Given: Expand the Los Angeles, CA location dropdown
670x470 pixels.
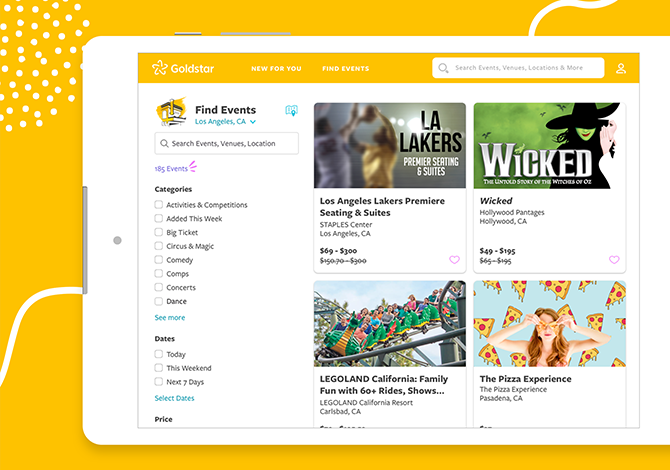Looking at the screenshot, I should (x=225, y=122).
